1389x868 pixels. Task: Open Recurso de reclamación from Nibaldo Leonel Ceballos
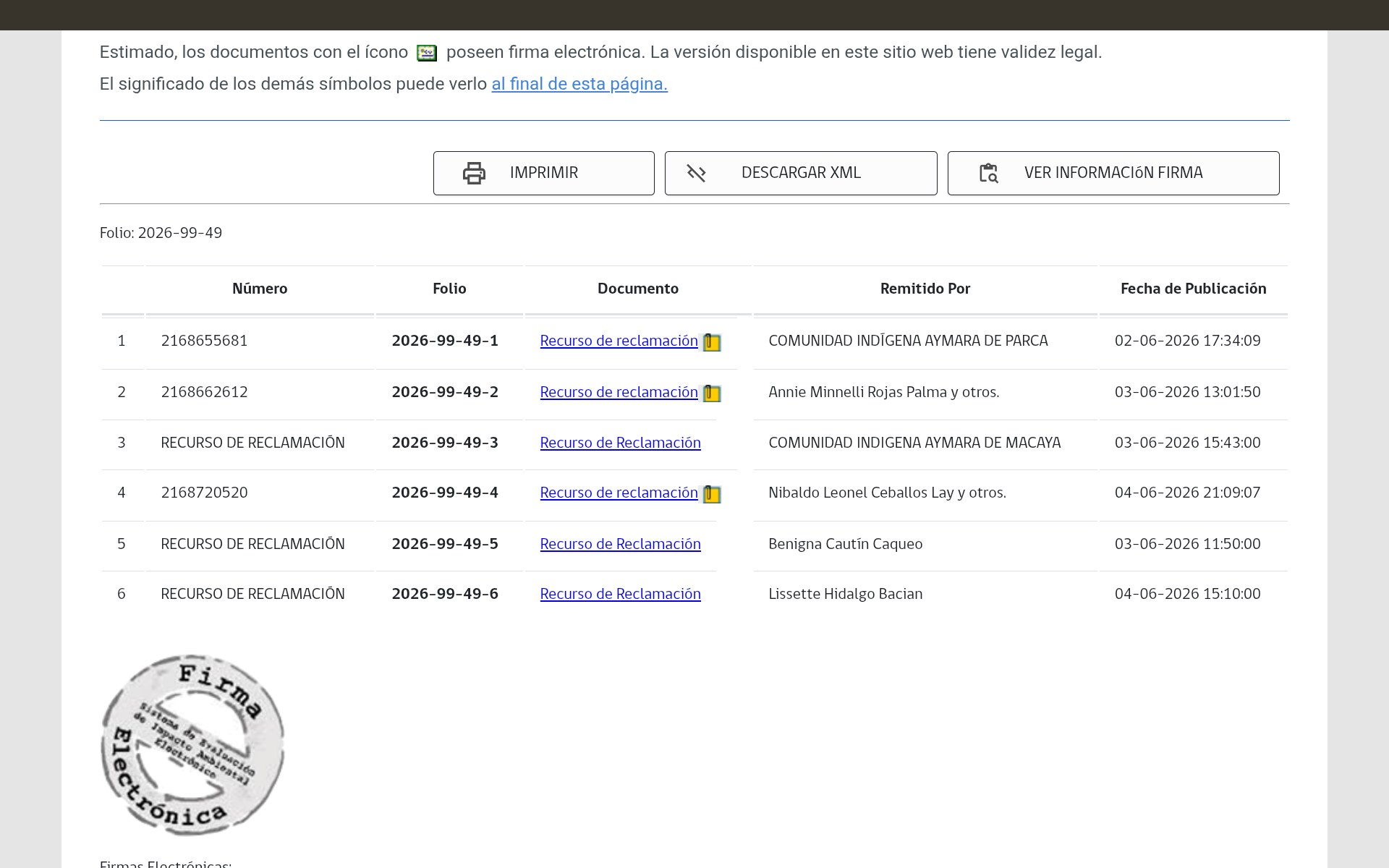[619, 493]
